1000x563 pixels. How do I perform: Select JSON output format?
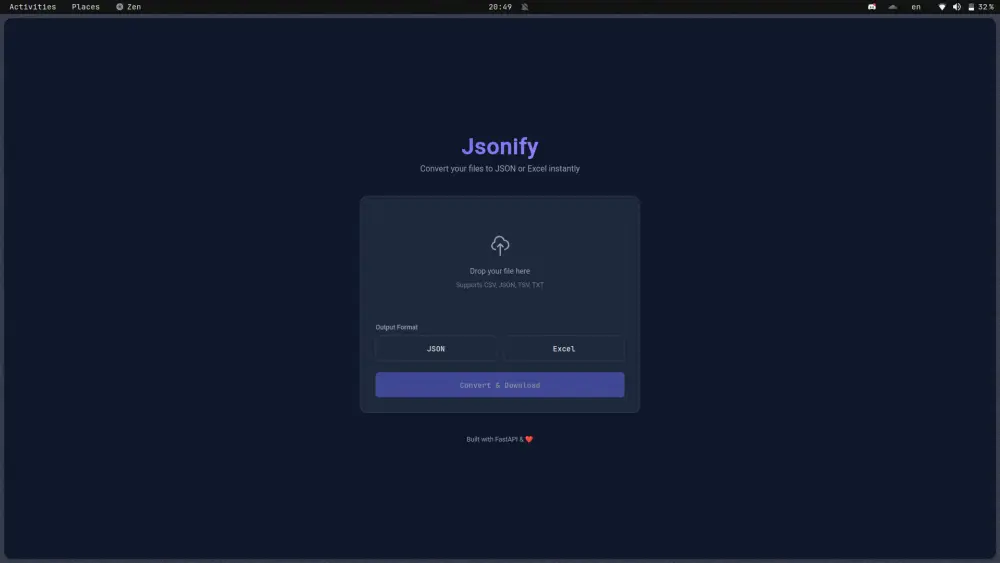[x=436, y=349]
